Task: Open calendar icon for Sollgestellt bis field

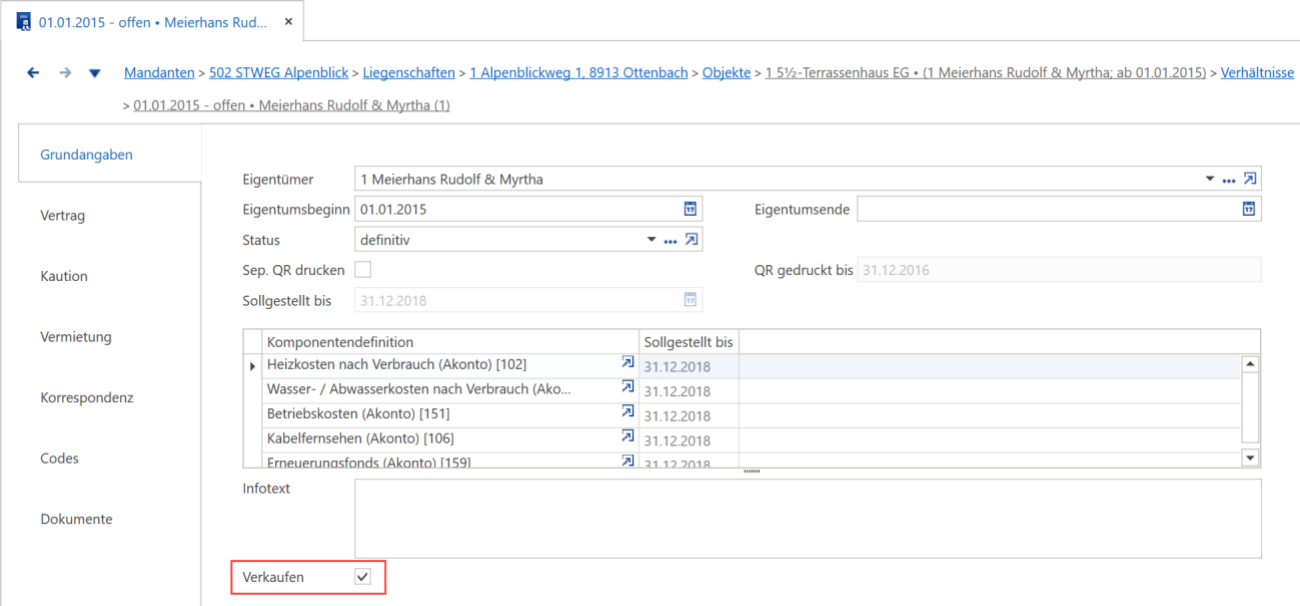Action: 690,300
